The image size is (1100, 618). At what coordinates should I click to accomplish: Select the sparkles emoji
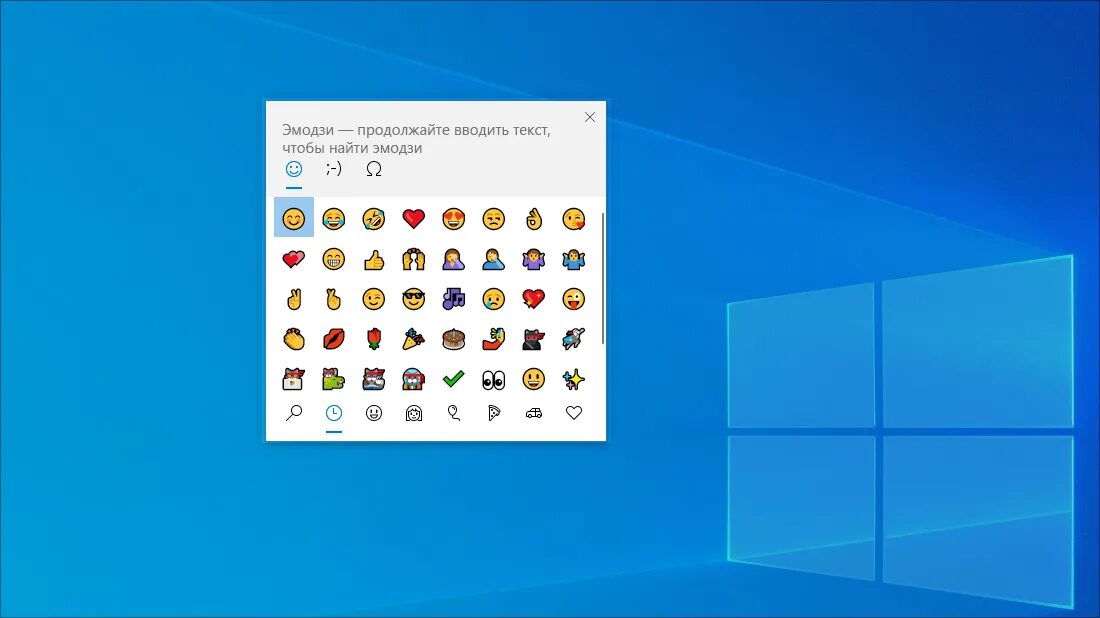click(573, 379)
